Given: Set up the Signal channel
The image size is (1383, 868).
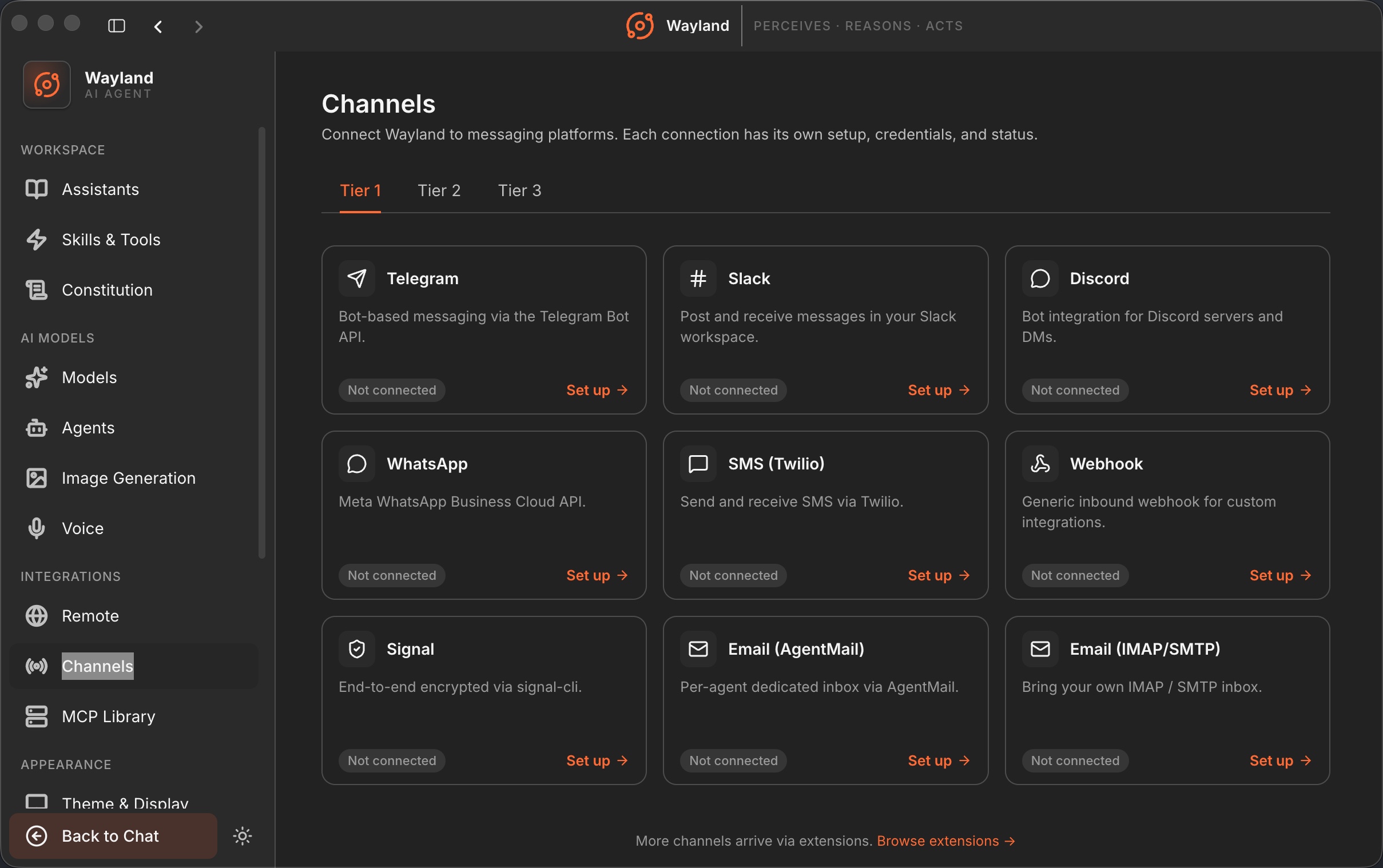Looking at the screenshot, I should click(x=597, y=761).
